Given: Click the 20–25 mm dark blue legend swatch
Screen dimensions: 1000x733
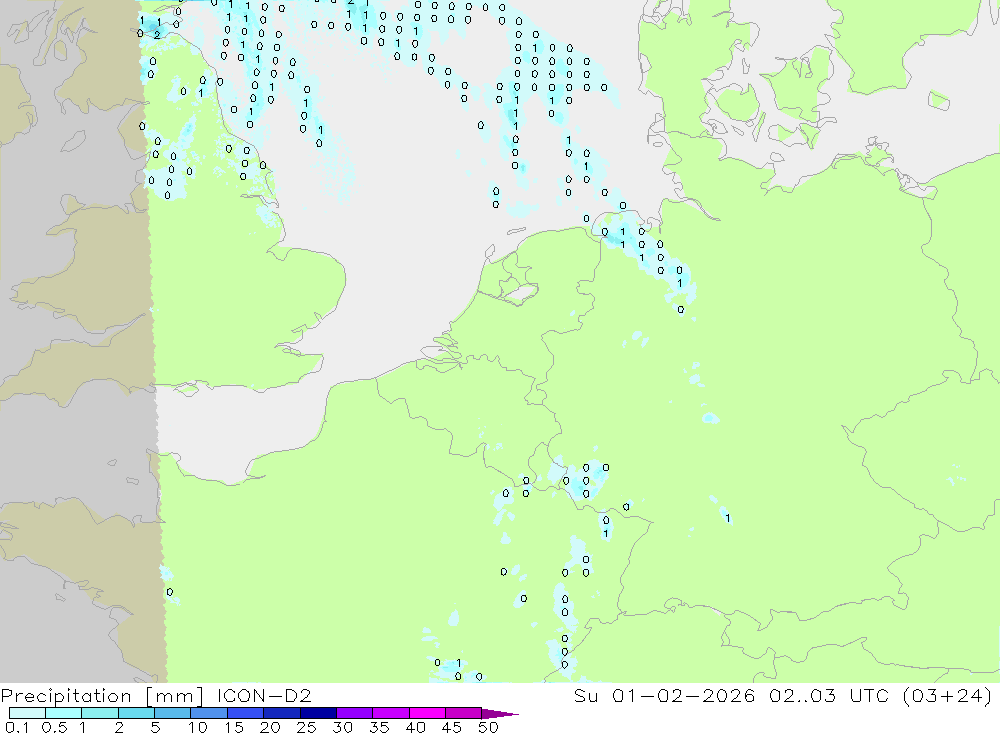Looking at the screenshot, I should tap(282, 713).
